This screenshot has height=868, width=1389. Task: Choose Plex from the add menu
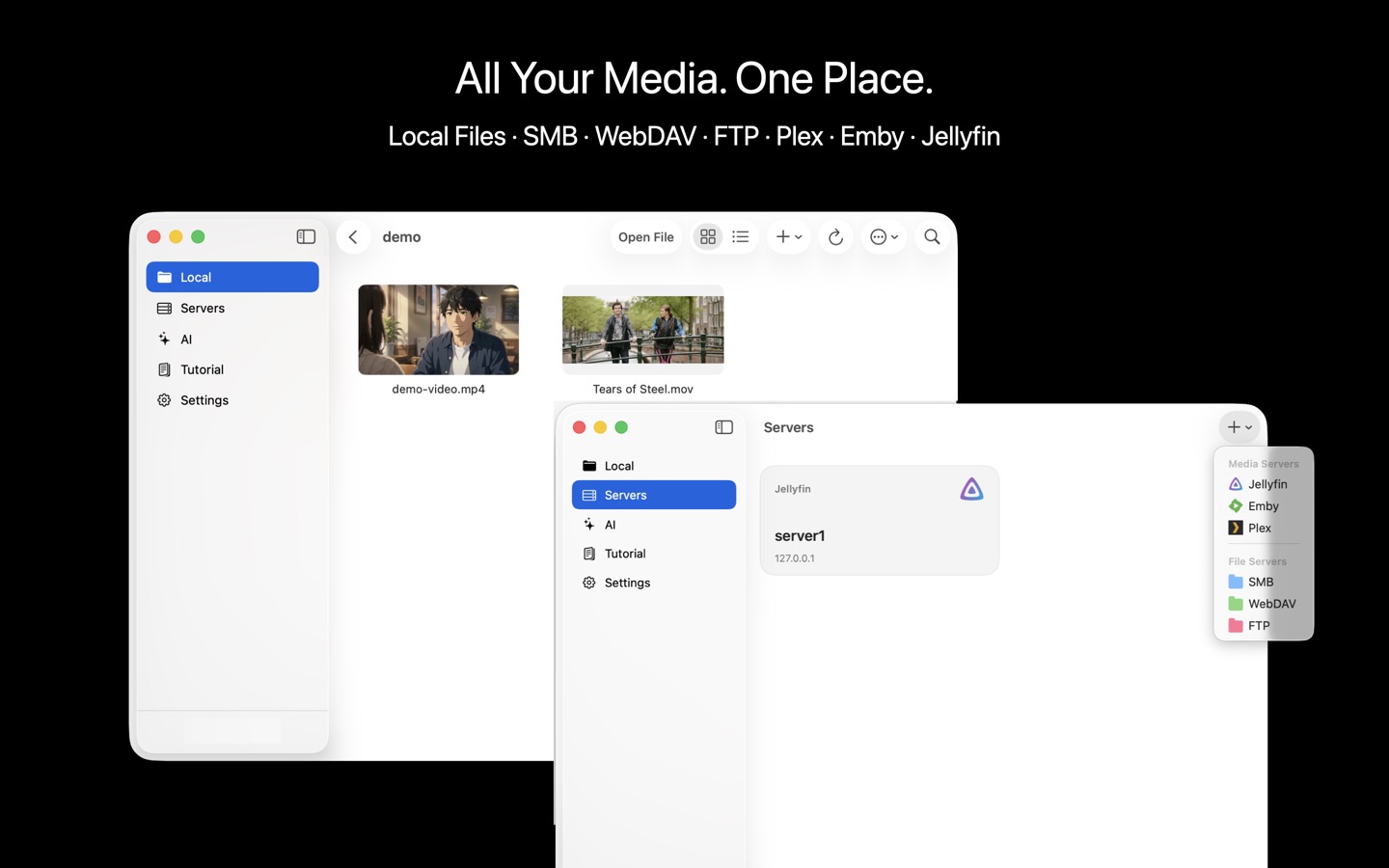(1264, 529)
